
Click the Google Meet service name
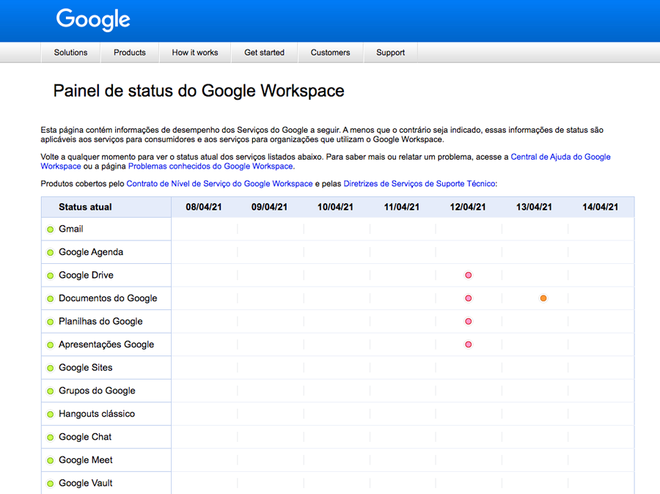click(85, 460)
